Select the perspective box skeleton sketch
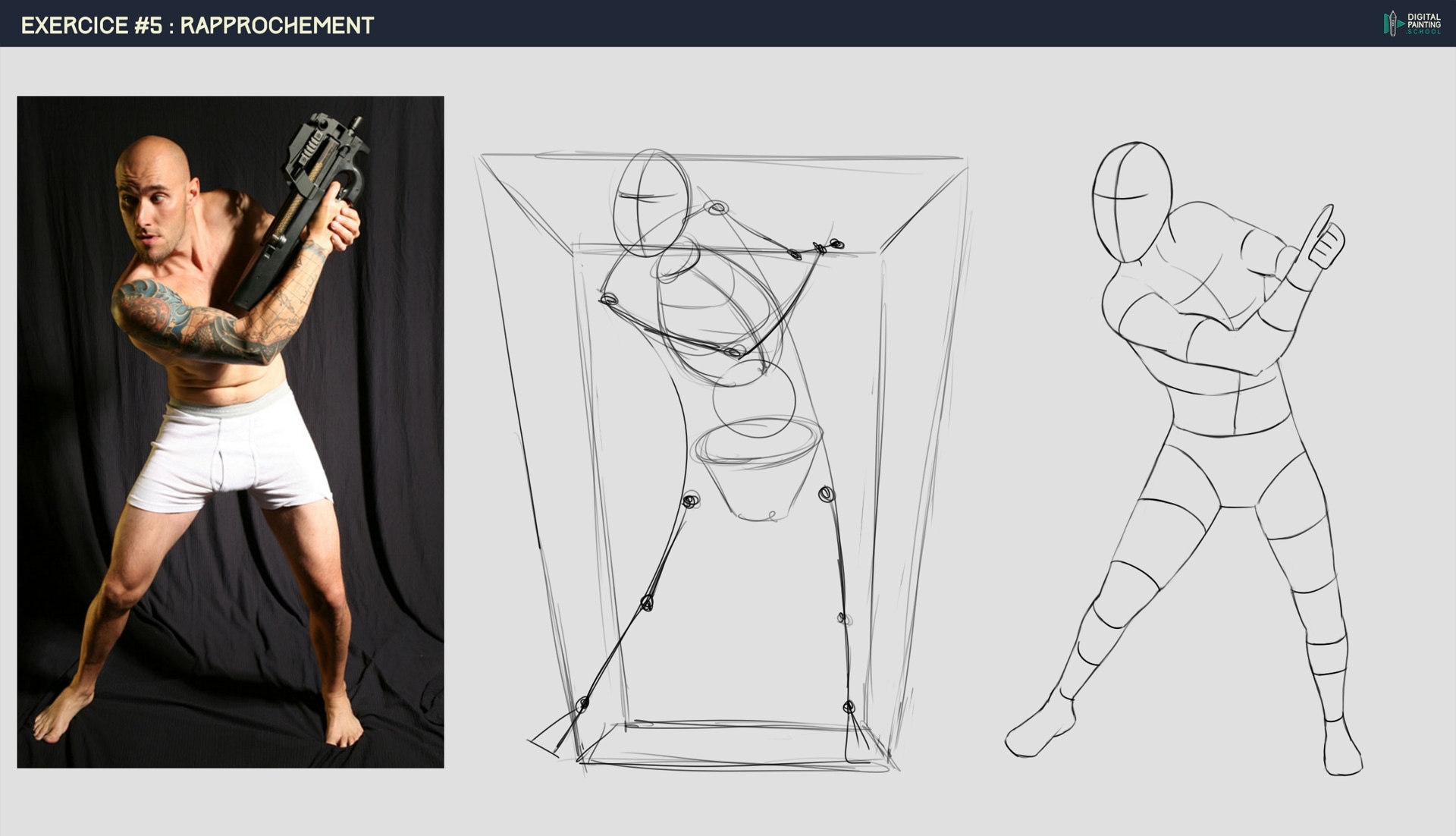 723,460
